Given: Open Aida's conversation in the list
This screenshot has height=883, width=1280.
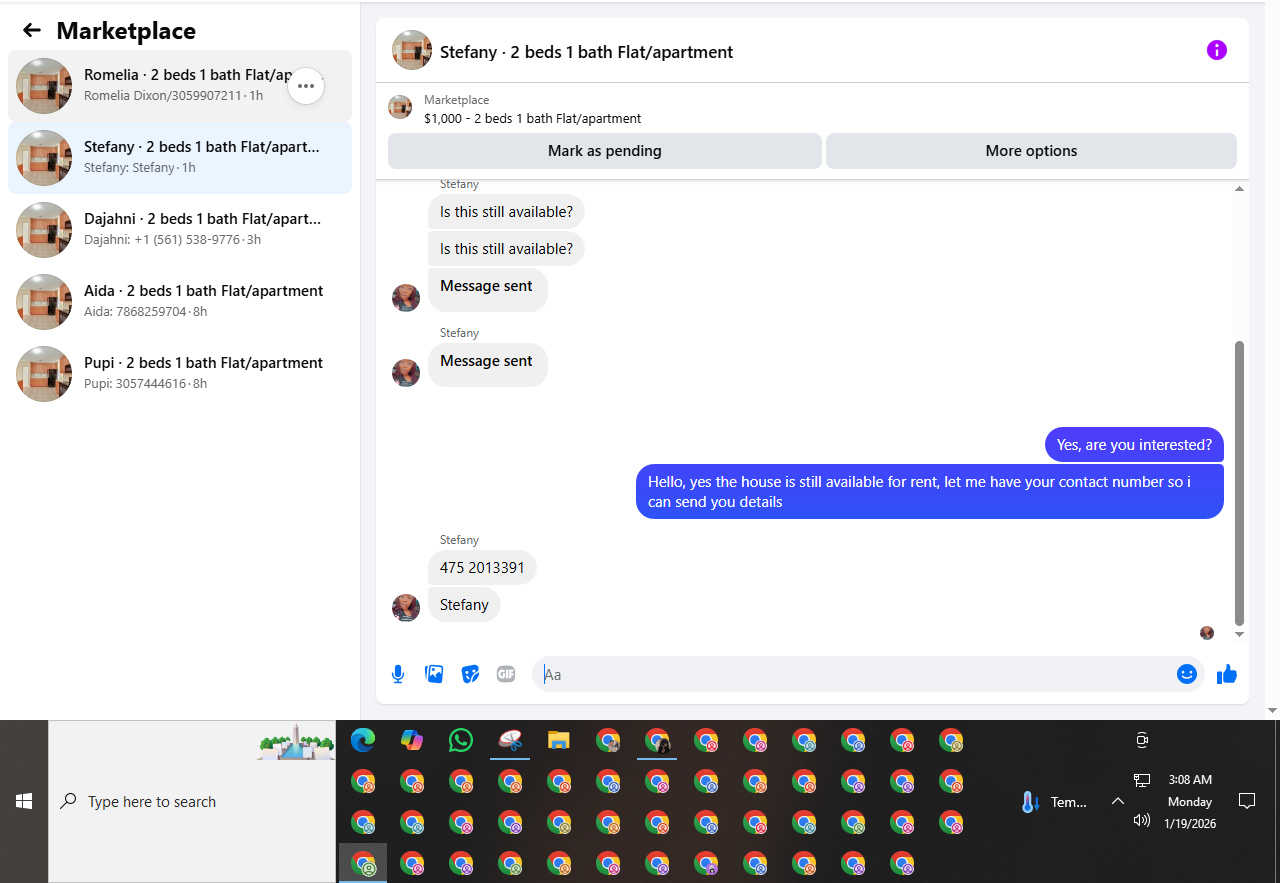Looking at the screenshot, I should (180, 302).
